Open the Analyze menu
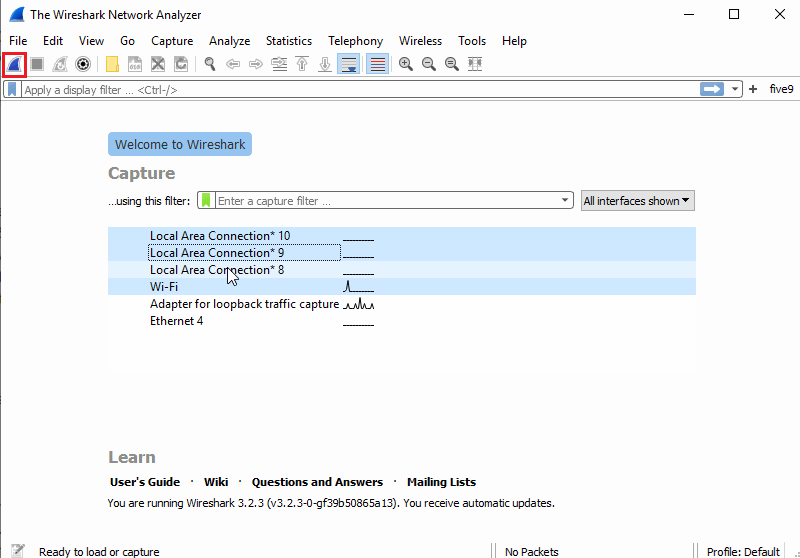Image resolution: width=800 pixels, height=558 pixels. click(x=230, y=41)
